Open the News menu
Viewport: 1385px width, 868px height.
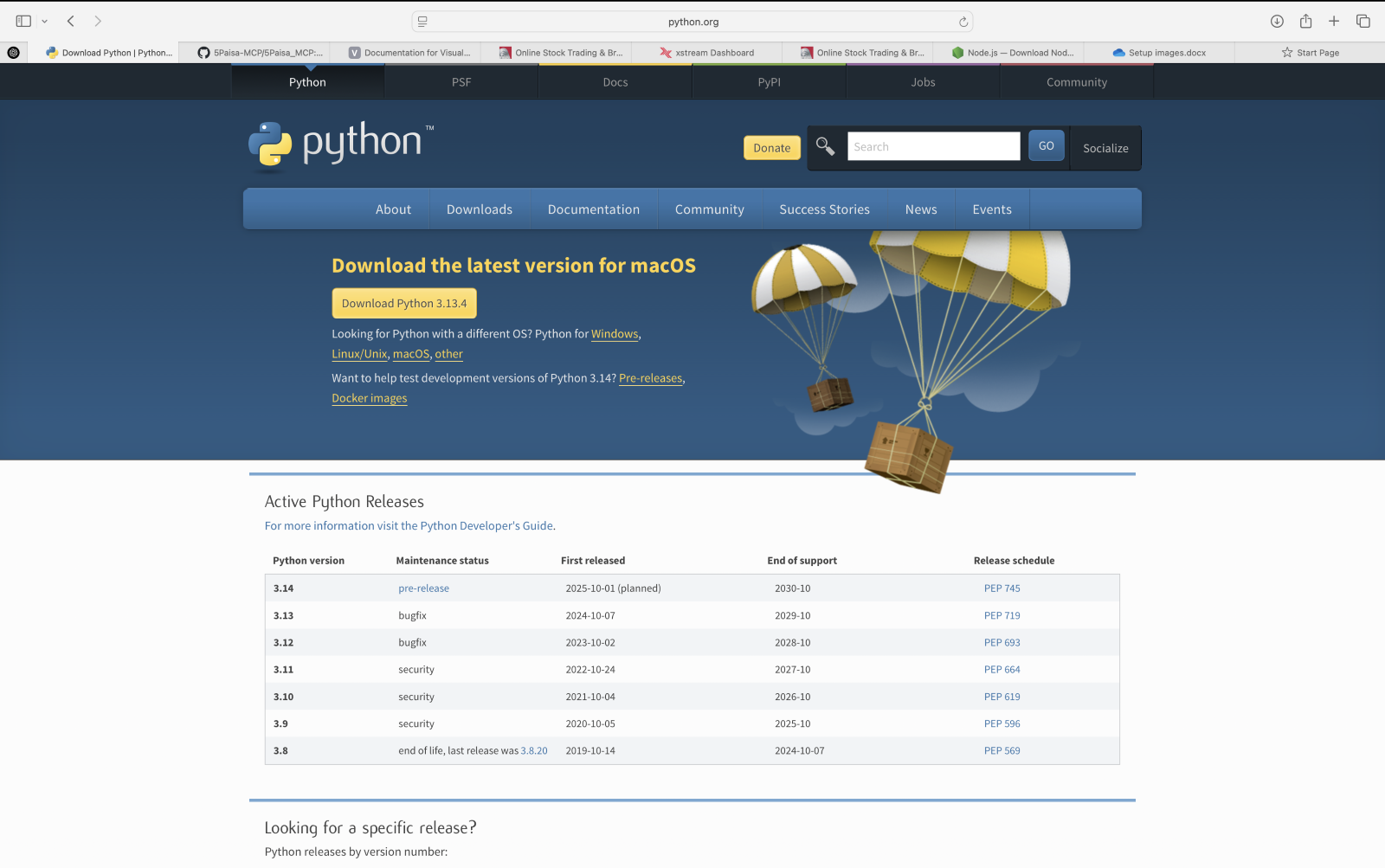pos(921,209)
